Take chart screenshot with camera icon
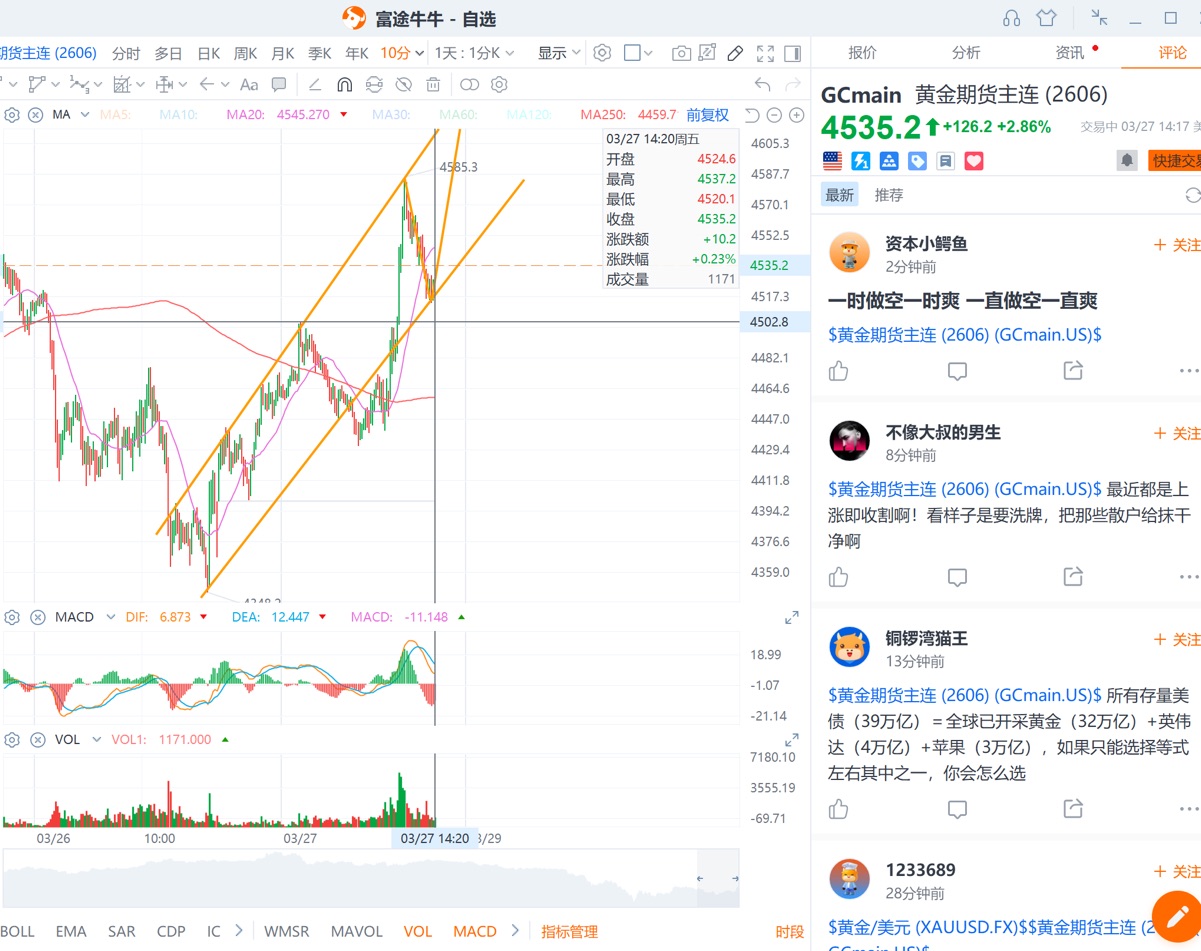This screenshot has width=1201, height=951. pos(681,53)
